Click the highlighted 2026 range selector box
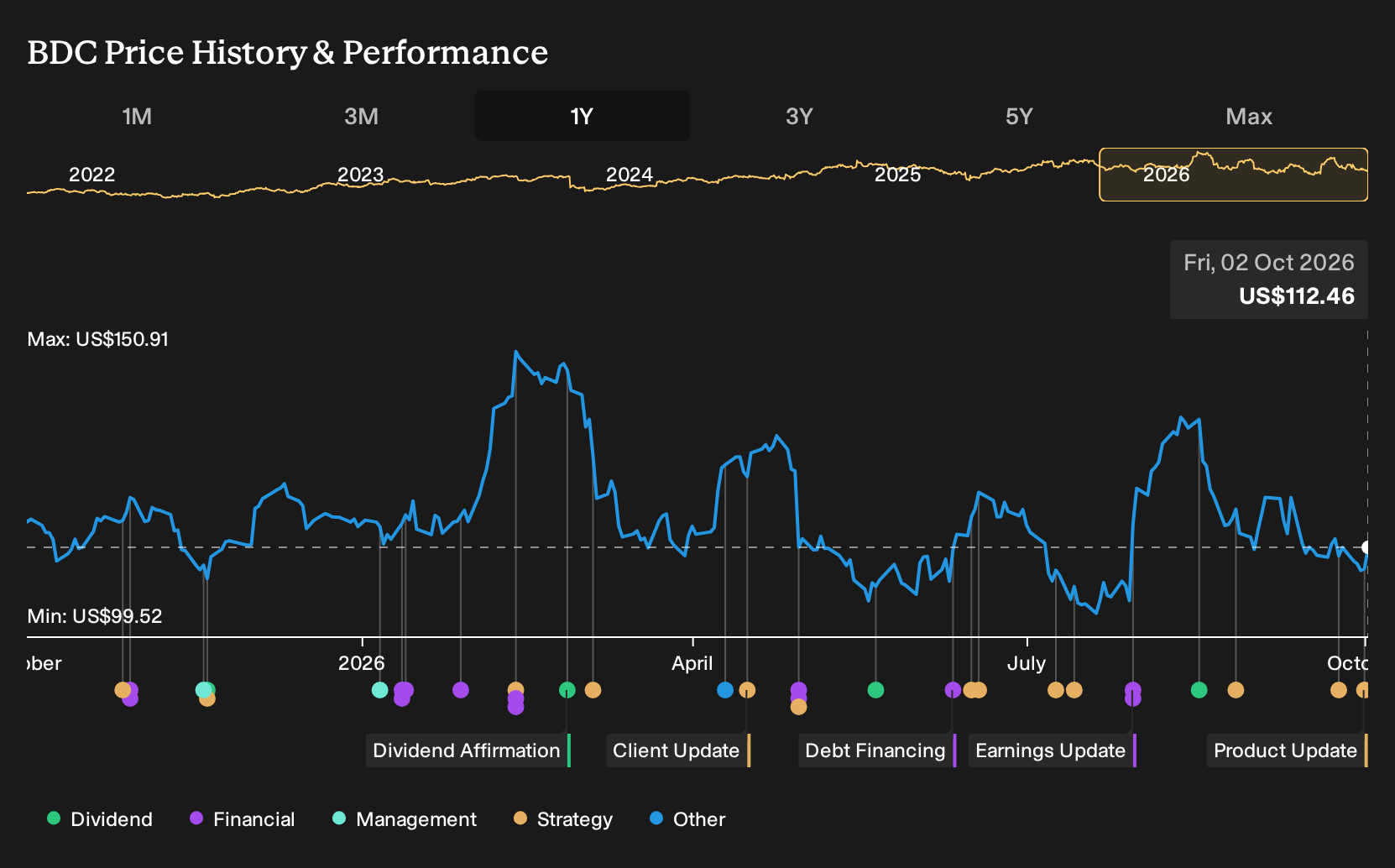 (x=1234, y=175)
